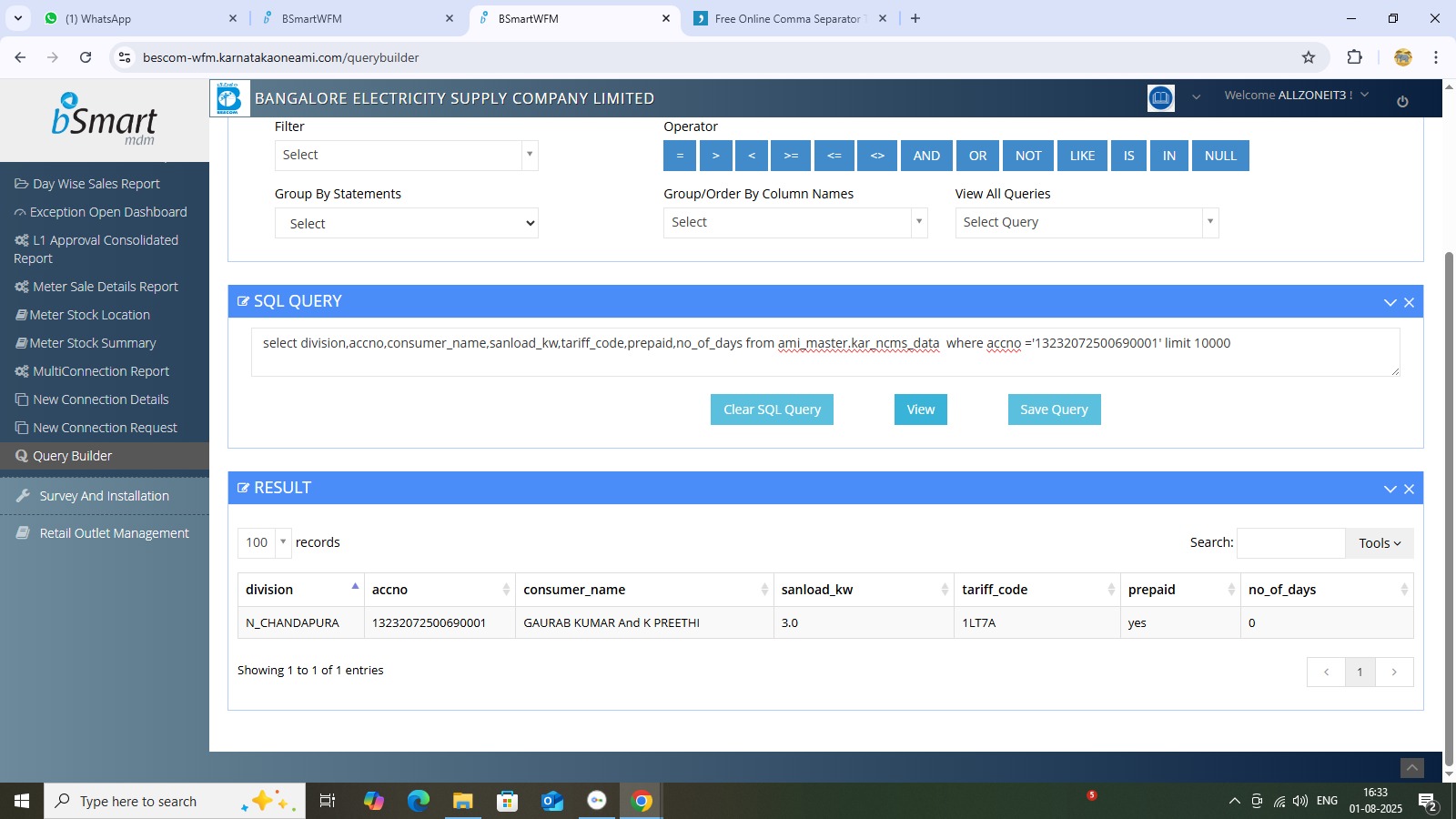Open the Group By Statements dropdown
The width and height of the screenshot is (1456, 819).
click(406, 224)
